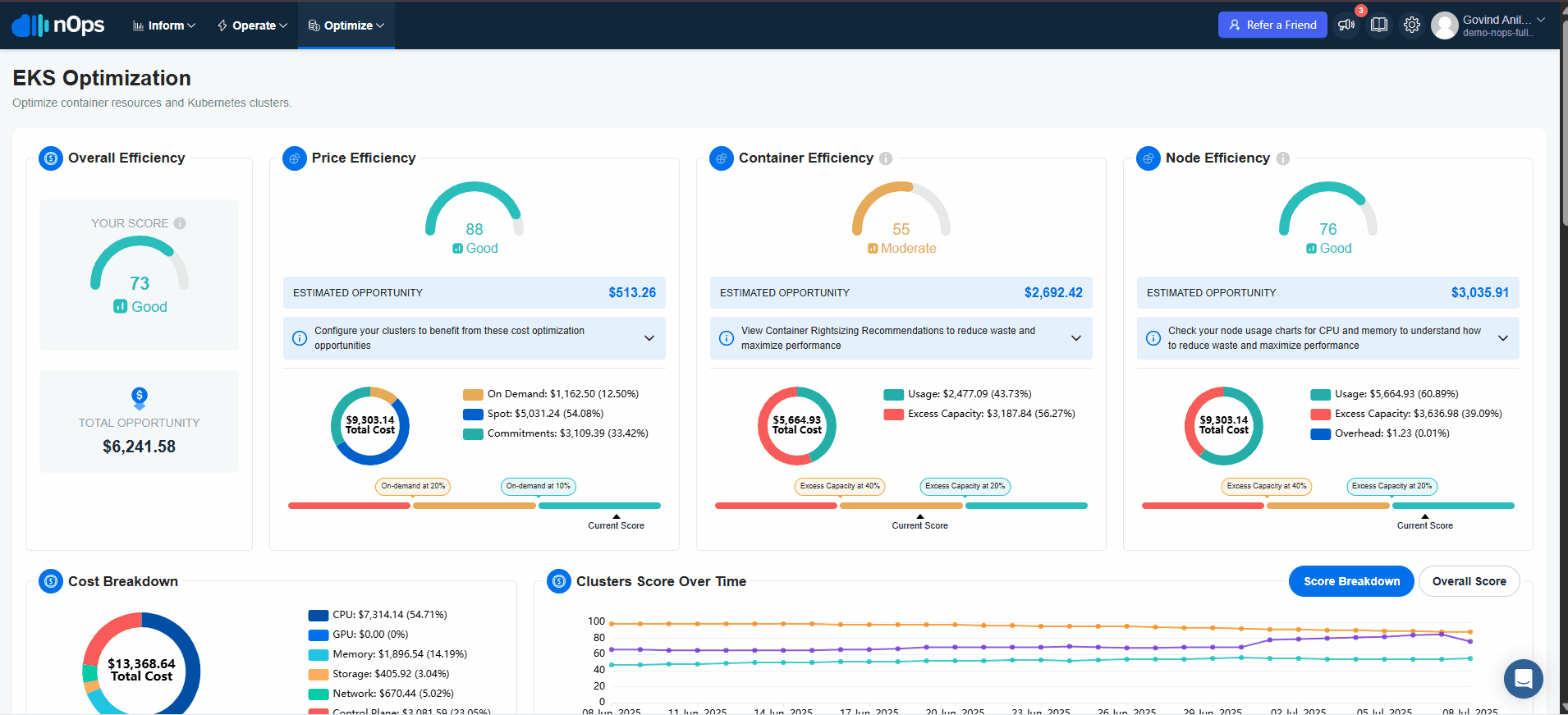Viewport: 1568px width, 715px height.
Task: Toggle Storage $405.92 legend entry
Action: click(378, 674)
